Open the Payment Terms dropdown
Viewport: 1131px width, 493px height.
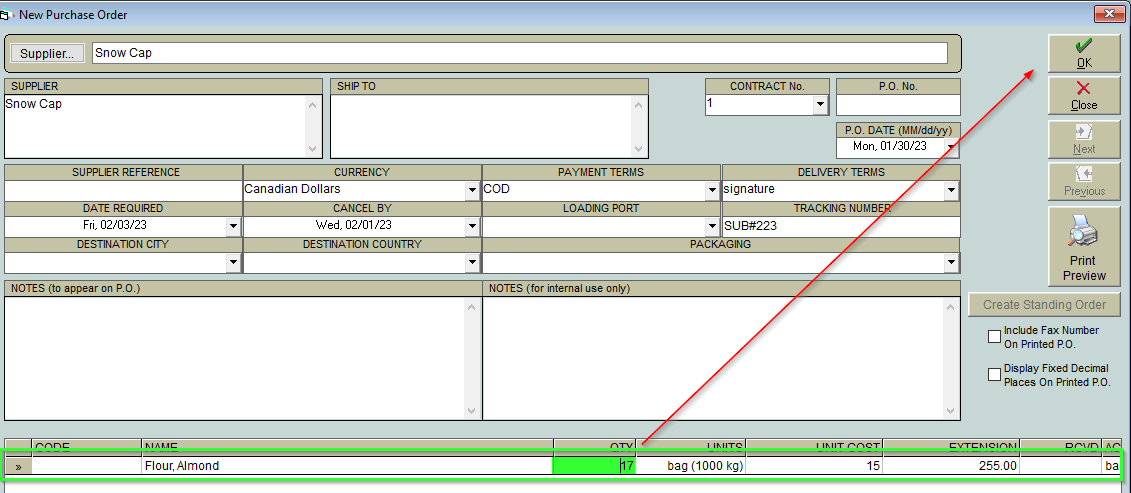[712, 191]
